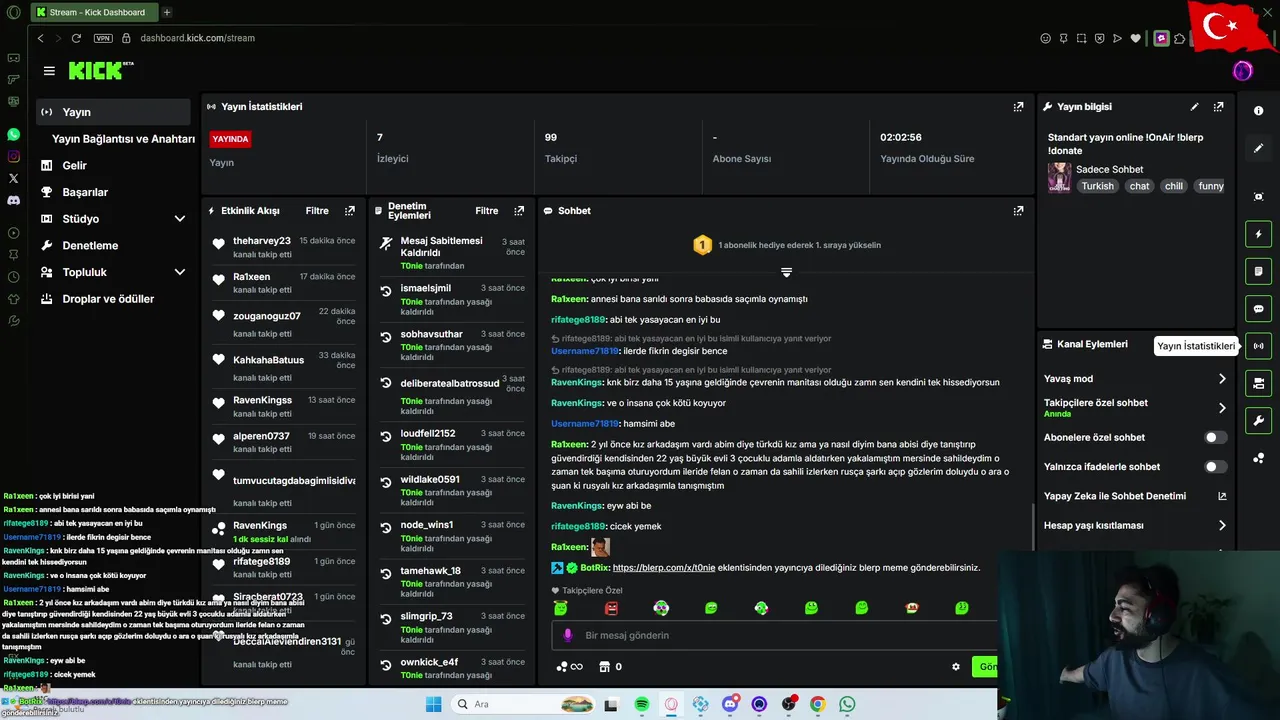The height and width of the screenshot is (720, 1280).
Task: Click the Sadece Sohbet category thumbnail
Action: coord(1059,178)
